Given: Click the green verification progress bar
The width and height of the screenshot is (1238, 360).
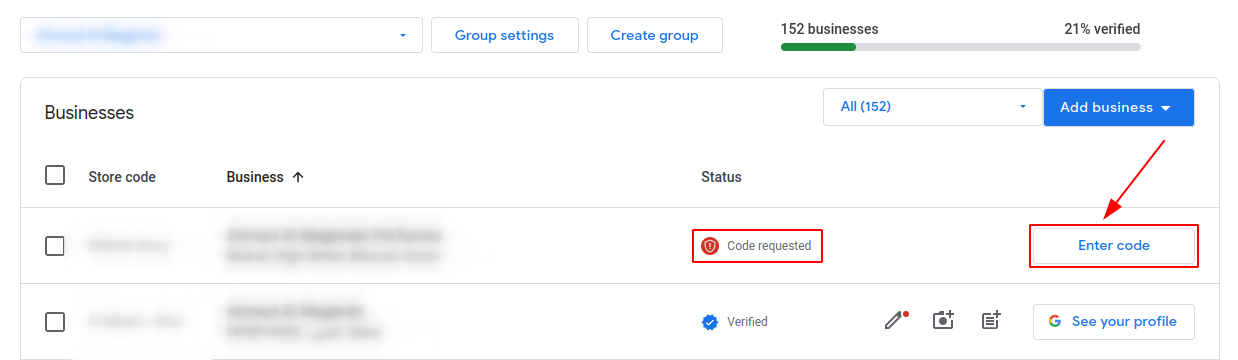Looking at the screenshot, I should (x=818, y=47).
